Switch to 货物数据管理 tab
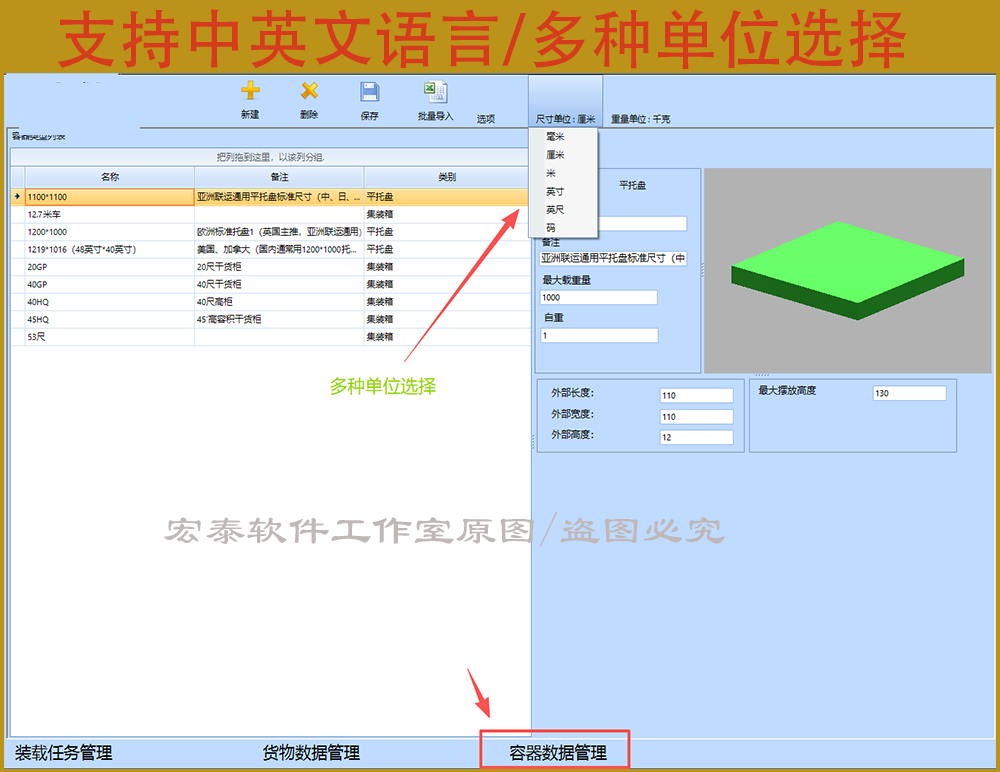Image resolution: width=1000 pixels, height=772 pixels. pyautogui.click(x=311, y=753)
